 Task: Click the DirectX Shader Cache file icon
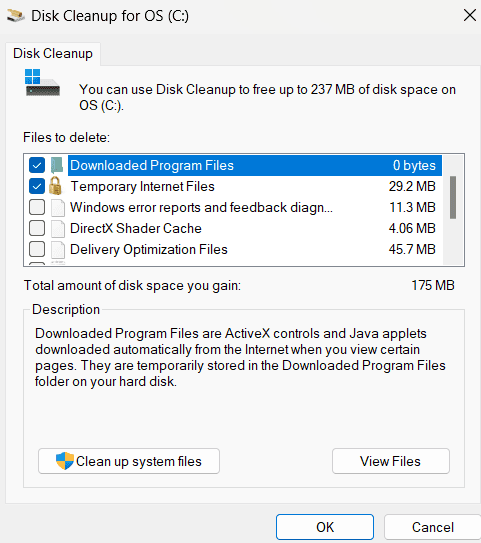click(x=57, y=228)
